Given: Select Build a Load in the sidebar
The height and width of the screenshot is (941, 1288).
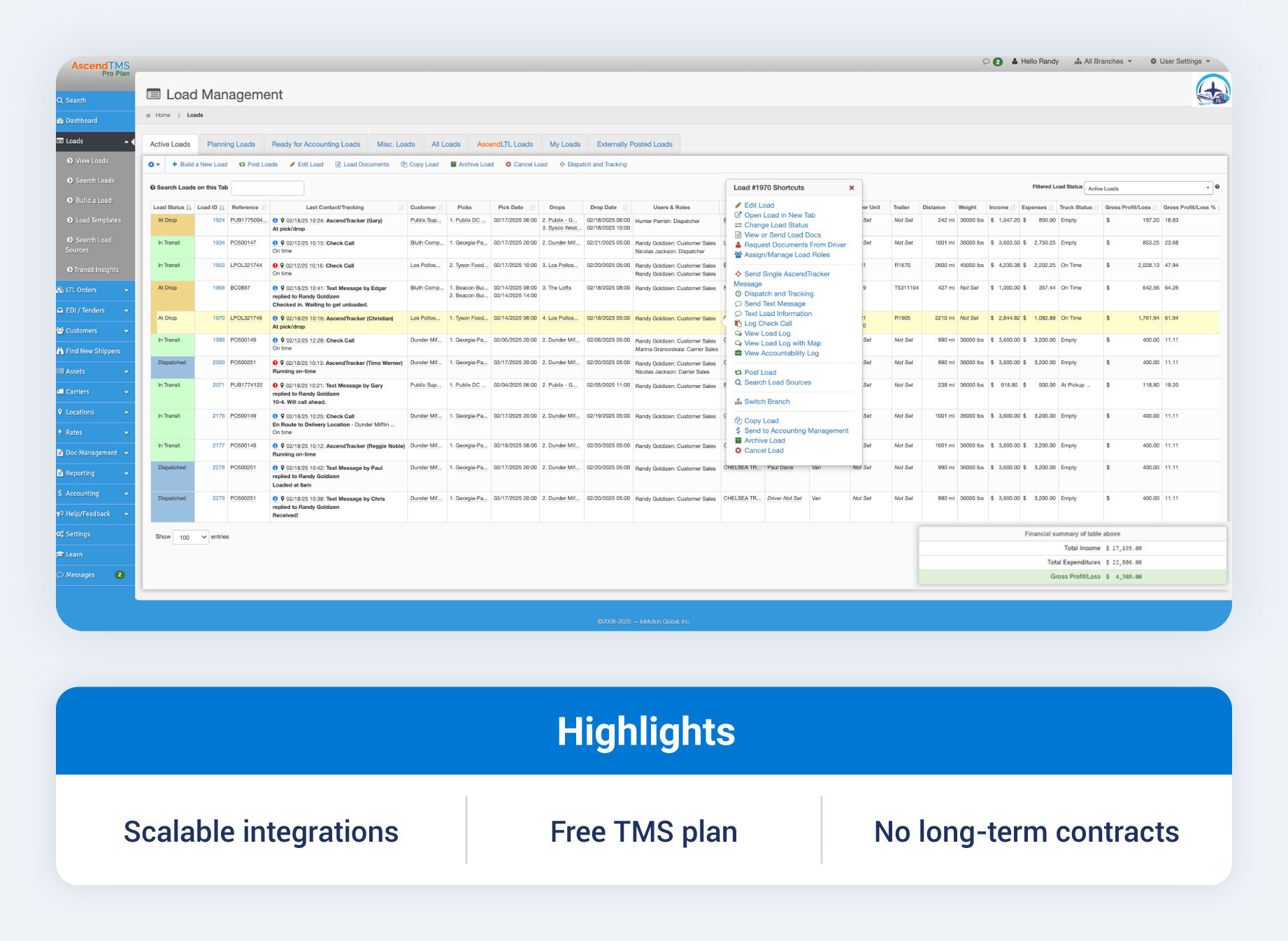Looking at the screenshot, I should point(93,201).
